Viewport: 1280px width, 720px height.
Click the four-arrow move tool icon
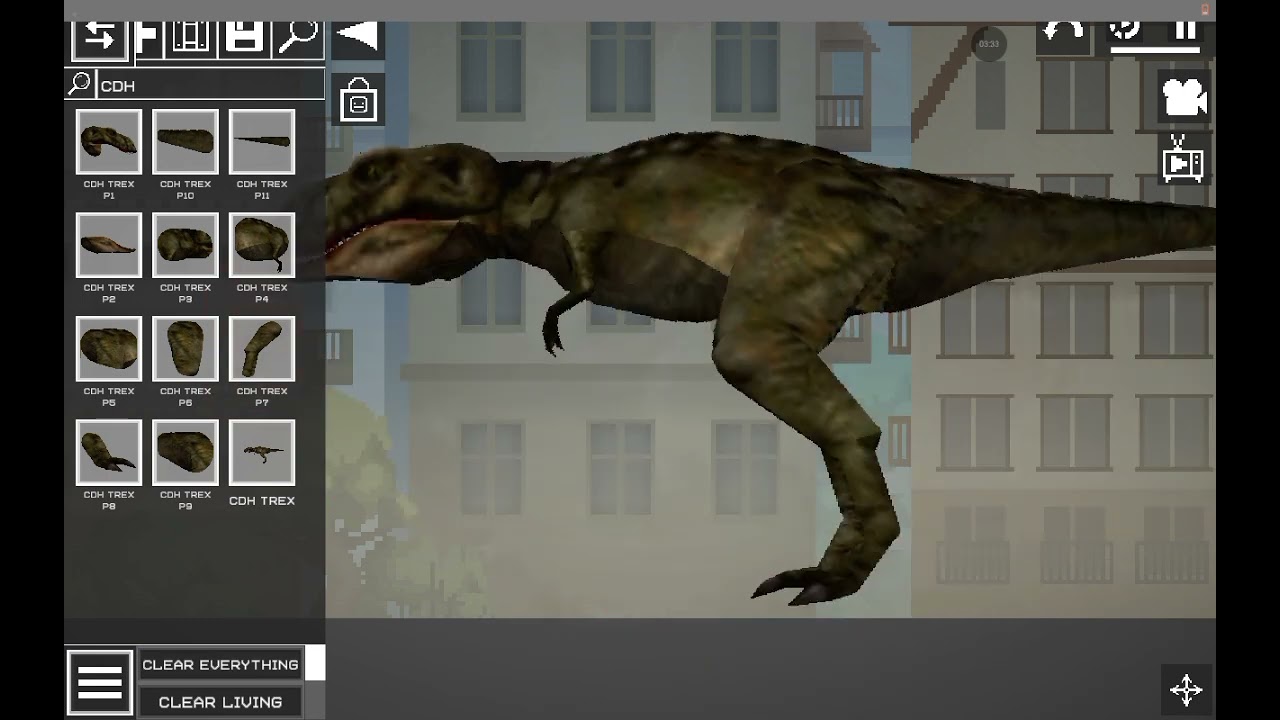point(1186,689)
